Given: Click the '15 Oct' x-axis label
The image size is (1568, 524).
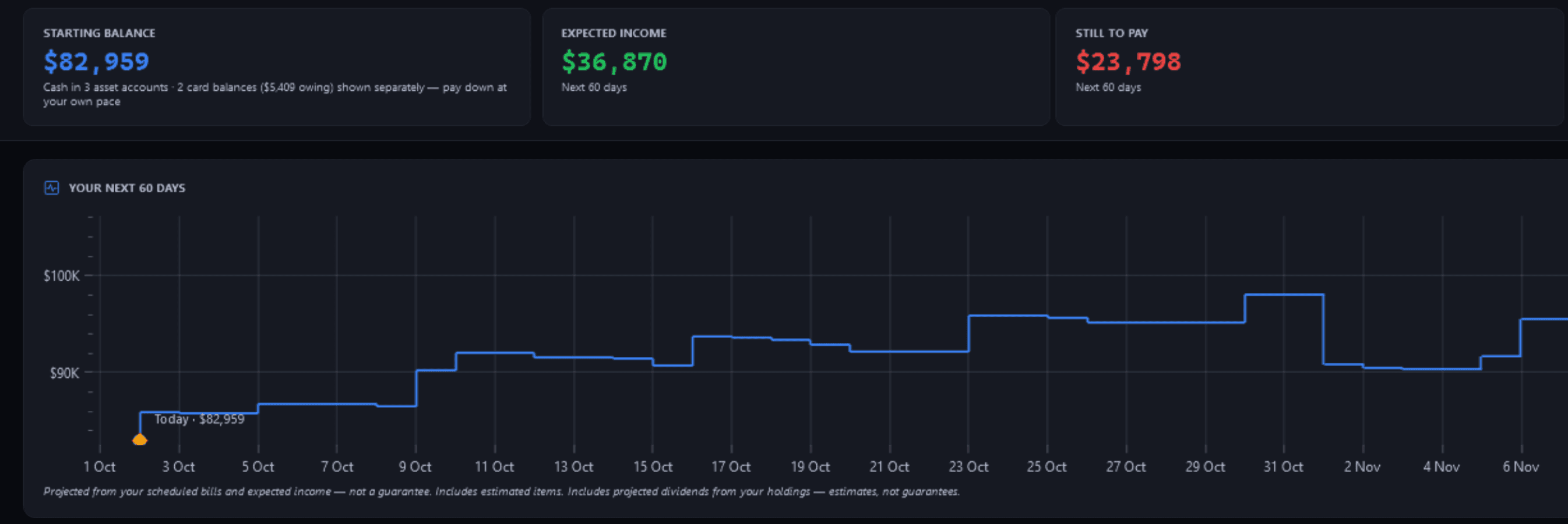Looking at the screenshot, I should pos(653,467).
